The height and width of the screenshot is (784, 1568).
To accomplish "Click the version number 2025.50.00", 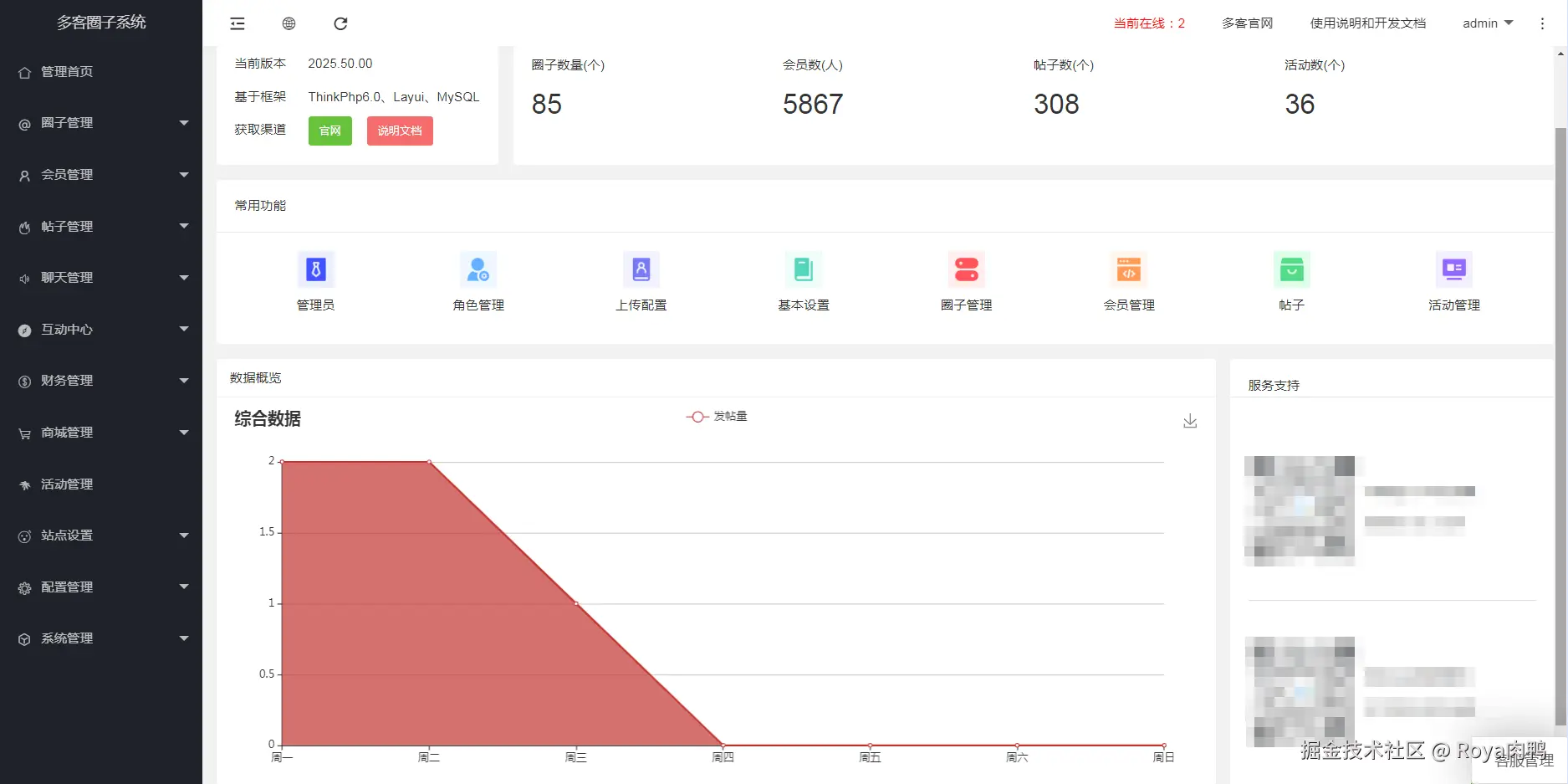I will pos(340,64).
